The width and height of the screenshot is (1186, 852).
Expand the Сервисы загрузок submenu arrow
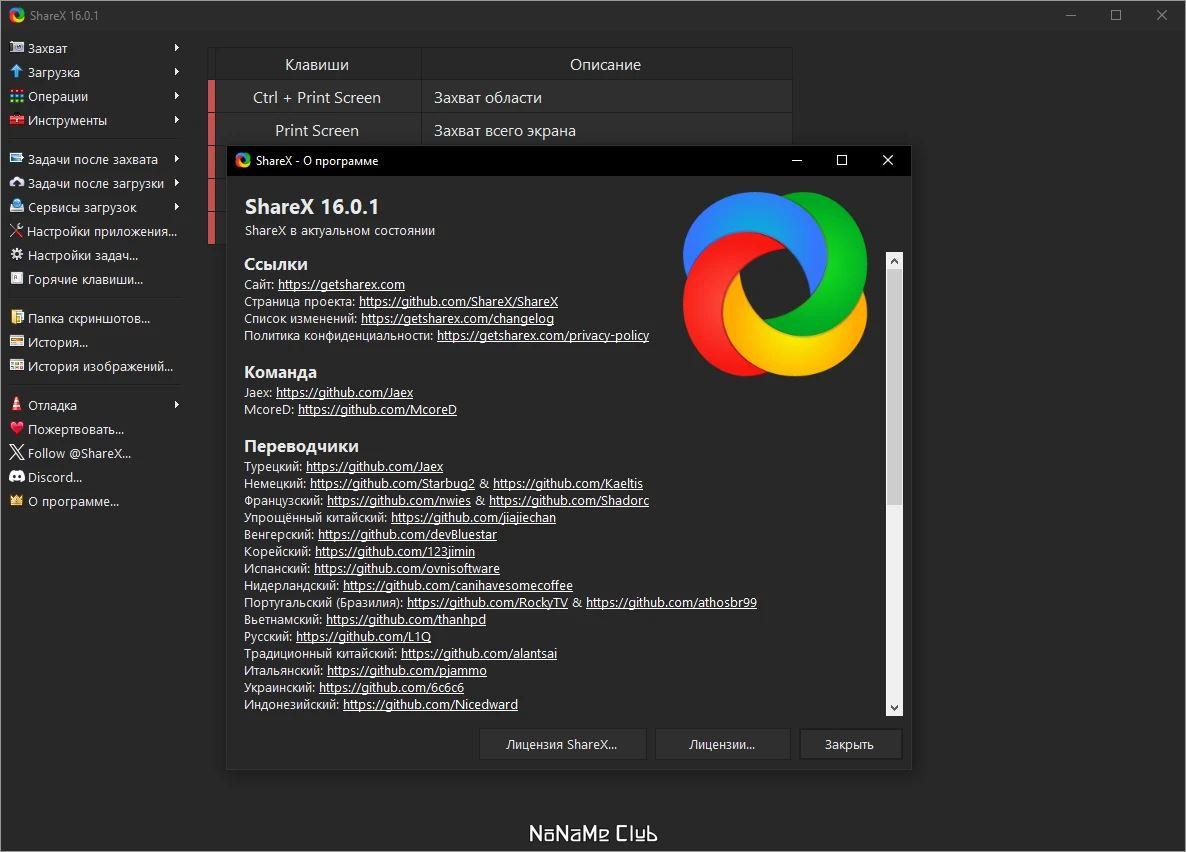pyautogui.click(x=176, y=207)
